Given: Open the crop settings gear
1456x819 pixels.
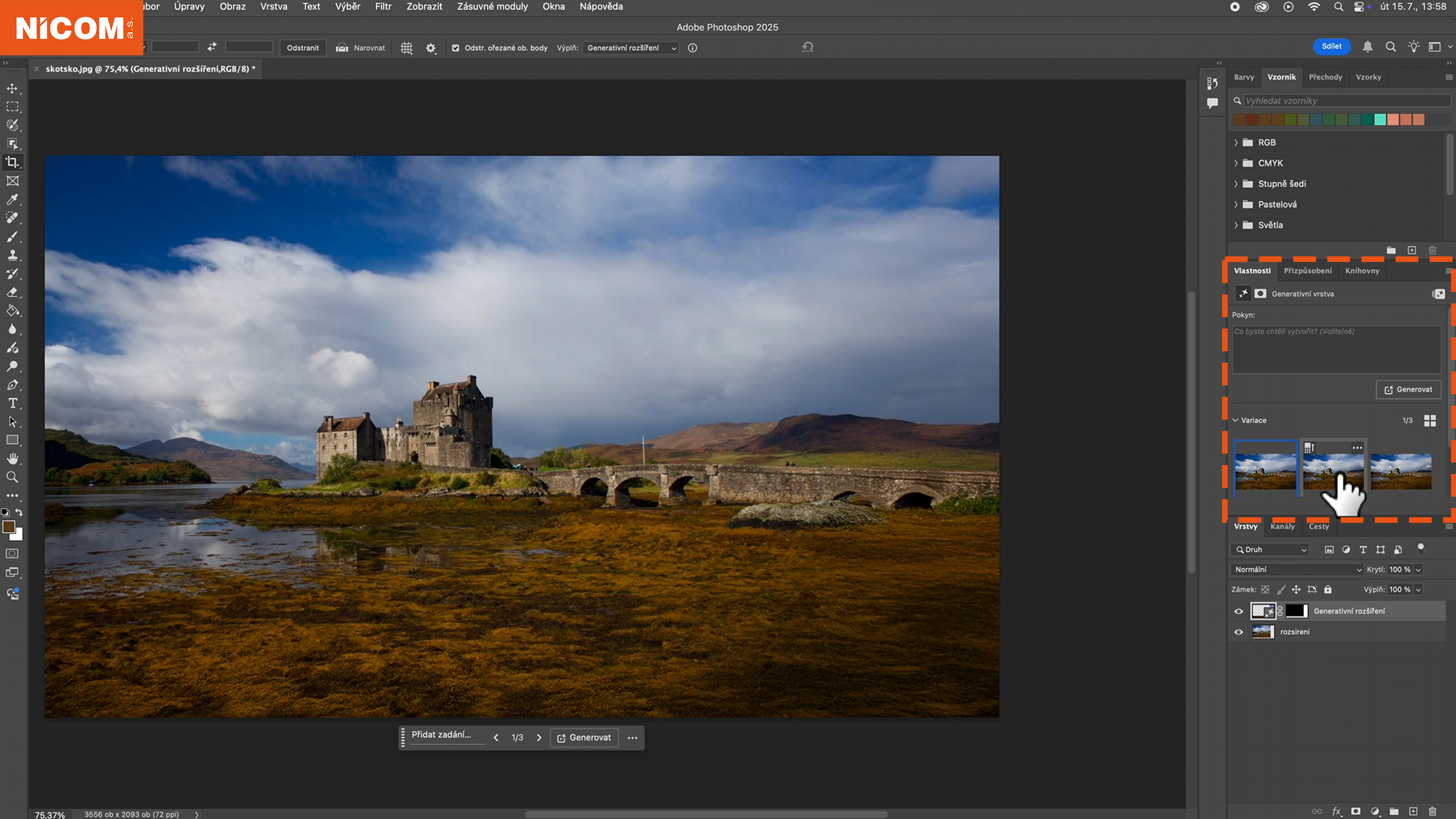Looking at the screenshot, I should pos(431,48).
